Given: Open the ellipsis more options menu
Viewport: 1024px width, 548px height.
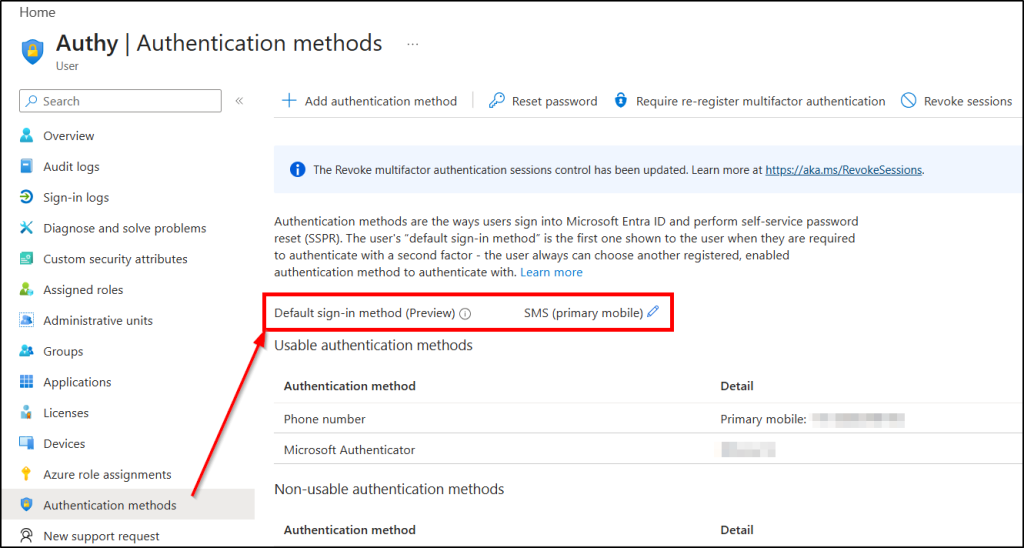Looking at the screenshot, I should coord(412,45).
